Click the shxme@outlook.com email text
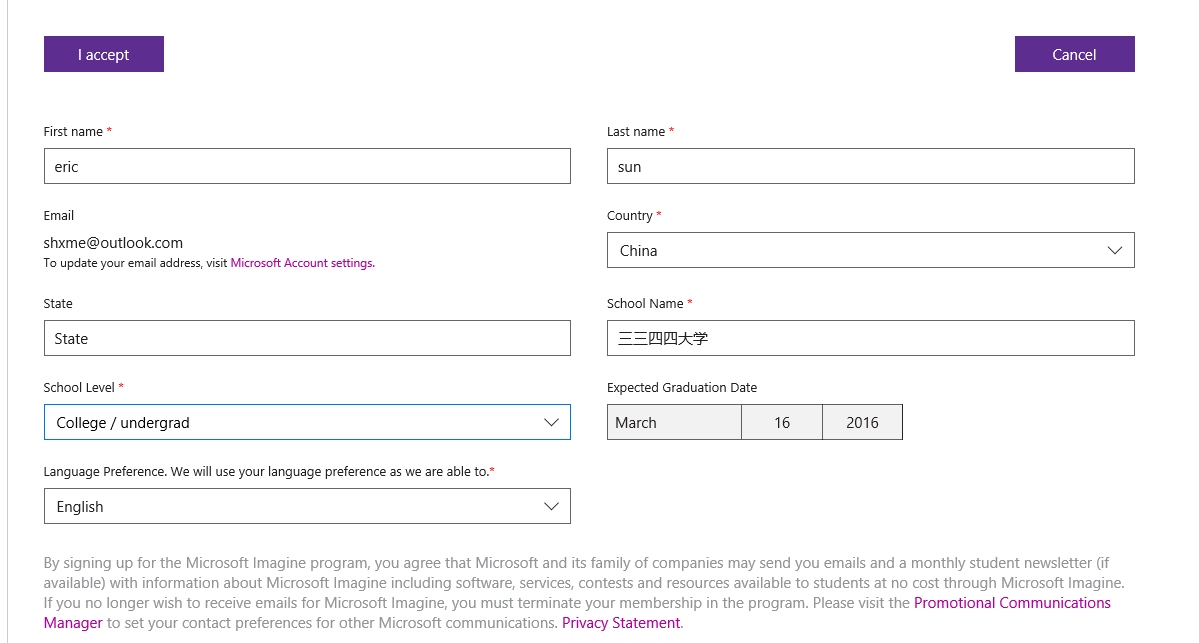Viewport: 1199px width, 643px height. (113, 243)
